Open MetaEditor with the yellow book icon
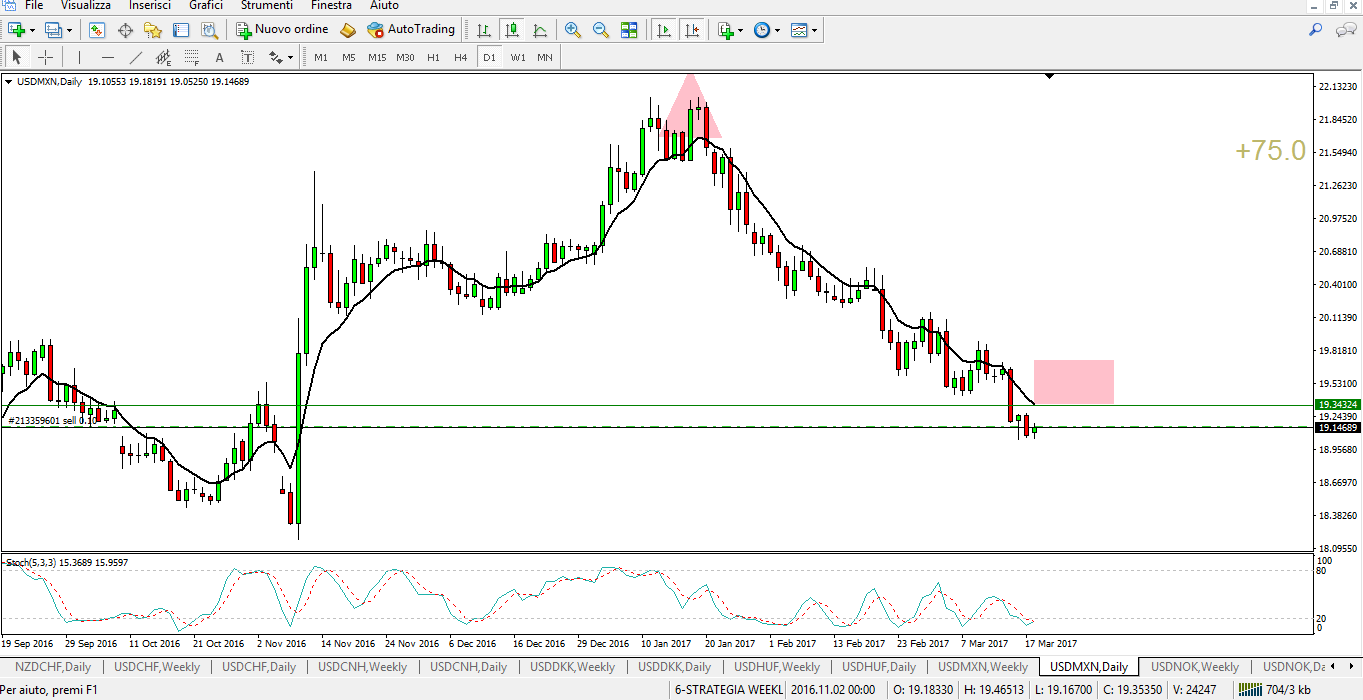This screenshot has width=1363, height=700. pyautogui.click(x=347, y=30)
